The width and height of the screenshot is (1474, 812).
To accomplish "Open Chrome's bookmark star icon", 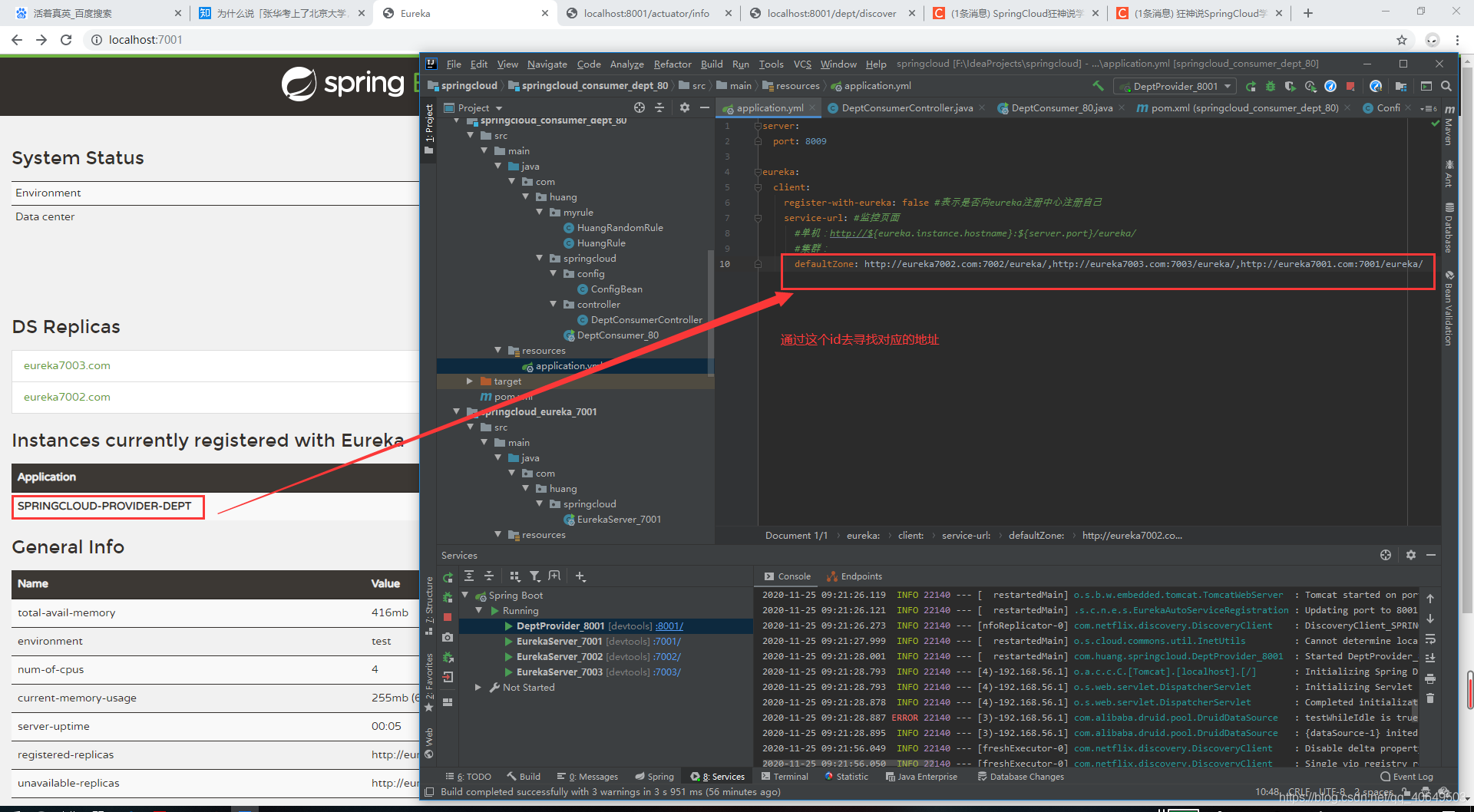I will [1402, 40].
